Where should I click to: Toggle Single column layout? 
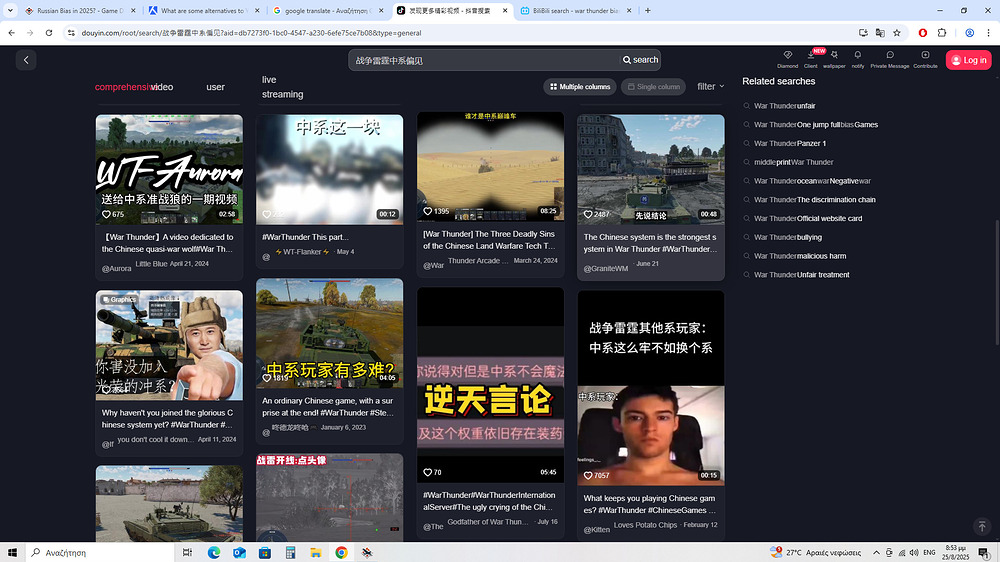tap(654, 87)
